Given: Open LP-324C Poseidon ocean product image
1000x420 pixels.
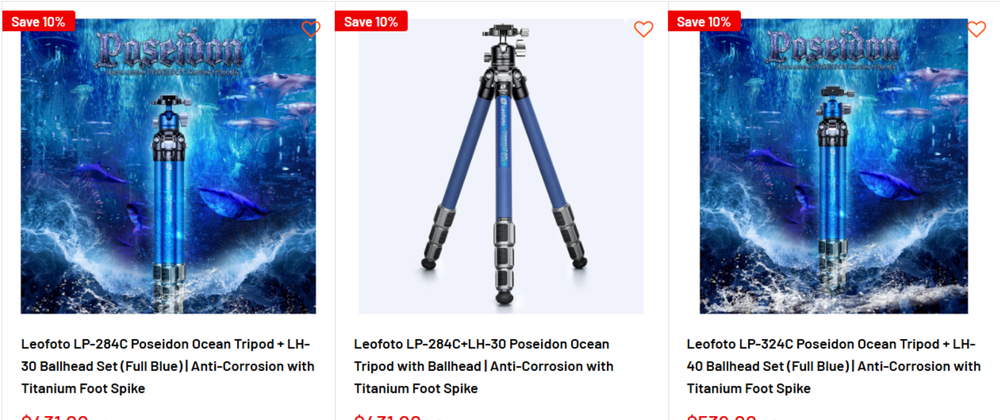Looking at the screenshot, I should point(834,166).
